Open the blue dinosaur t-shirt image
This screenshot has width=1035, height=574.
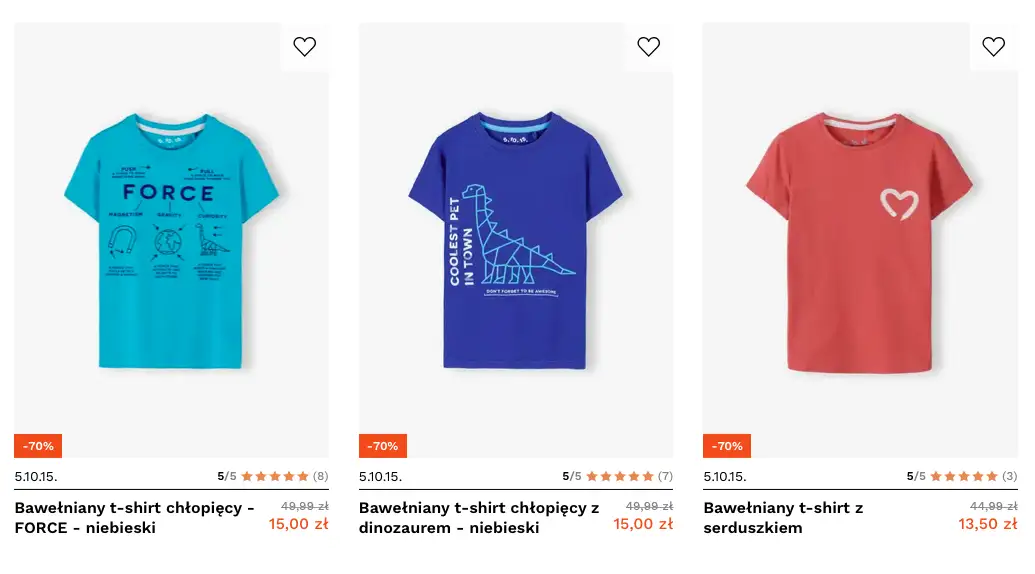(x=515, y=240)
